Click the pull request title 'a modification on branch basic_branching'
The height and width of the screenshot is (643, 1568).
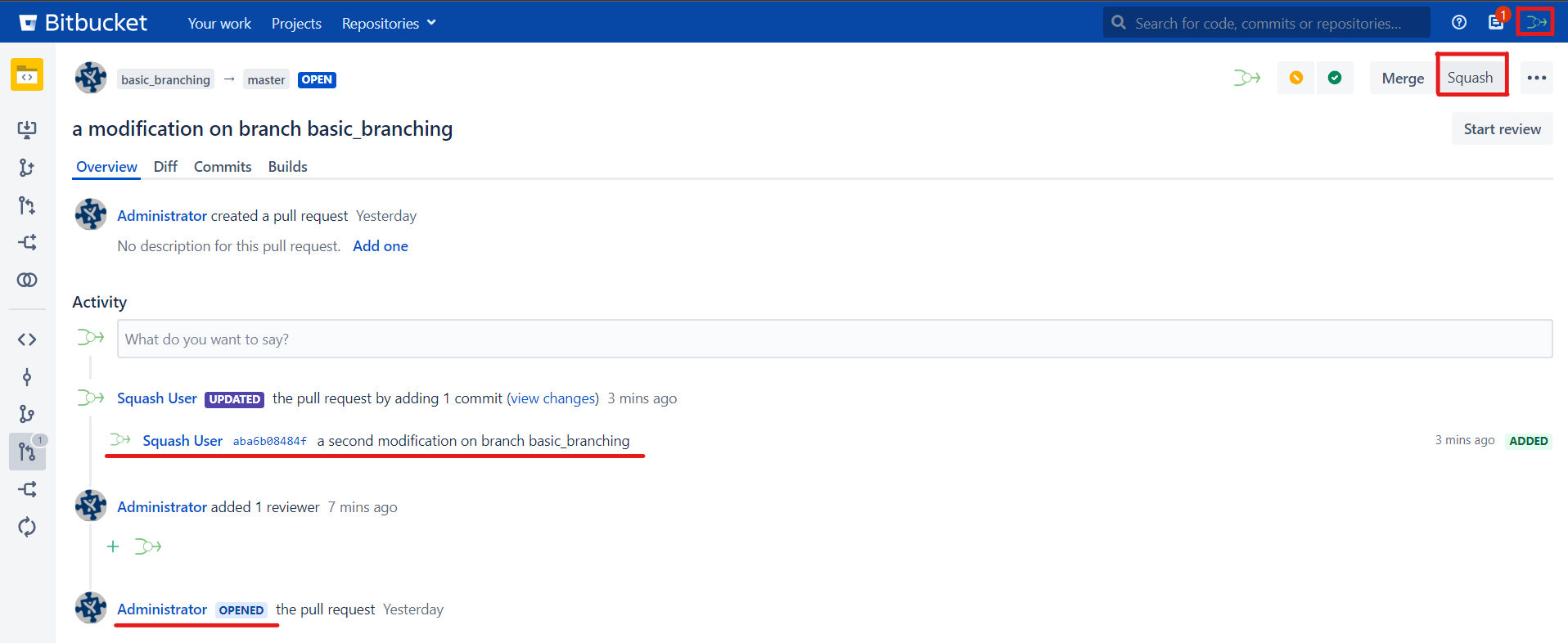(263, 128)
